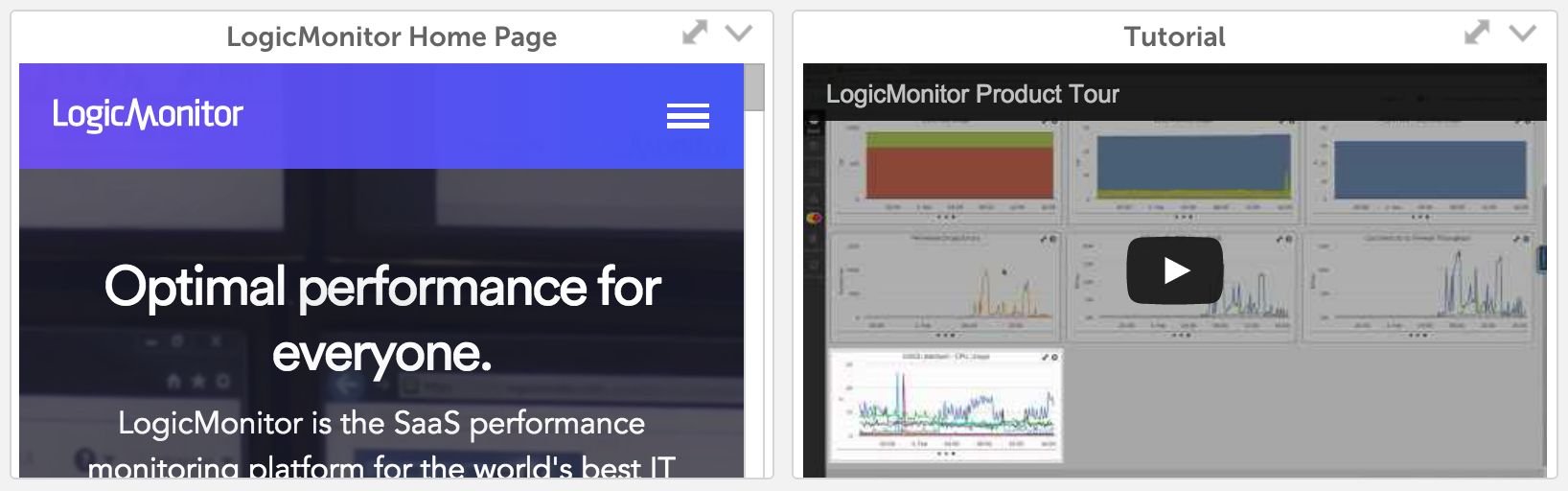Open the Tutorial widget dropdown chevron
This screenshot has width=1568, height=491.
pos(1522,34)
